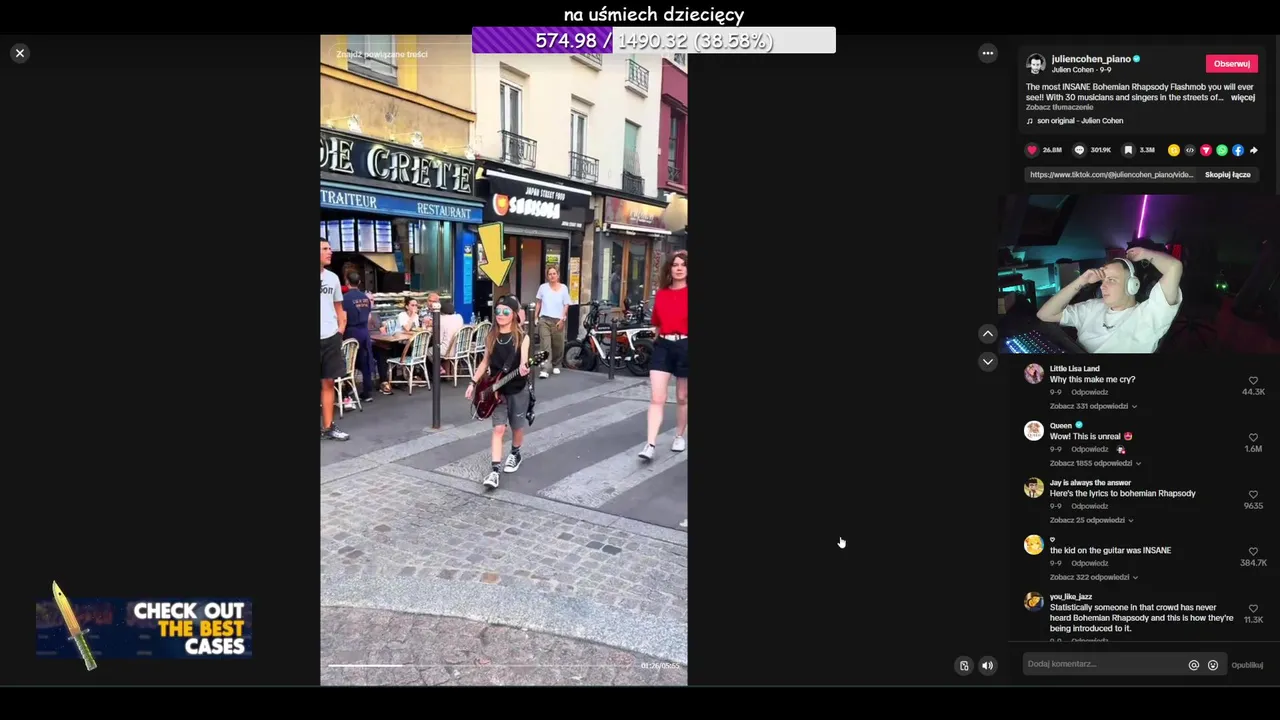
Task: Click Znajdź powiązane treści search box
Action: click(382, 54)
